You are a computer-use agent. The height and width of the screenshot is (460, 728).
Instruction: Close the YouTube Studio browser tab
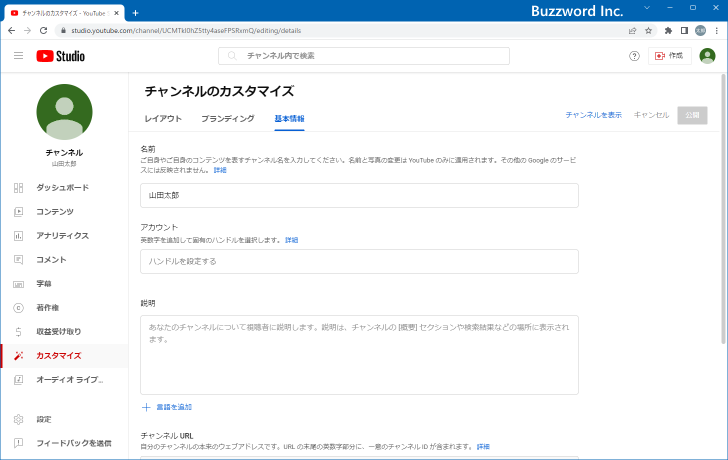[x=116, y=13]
